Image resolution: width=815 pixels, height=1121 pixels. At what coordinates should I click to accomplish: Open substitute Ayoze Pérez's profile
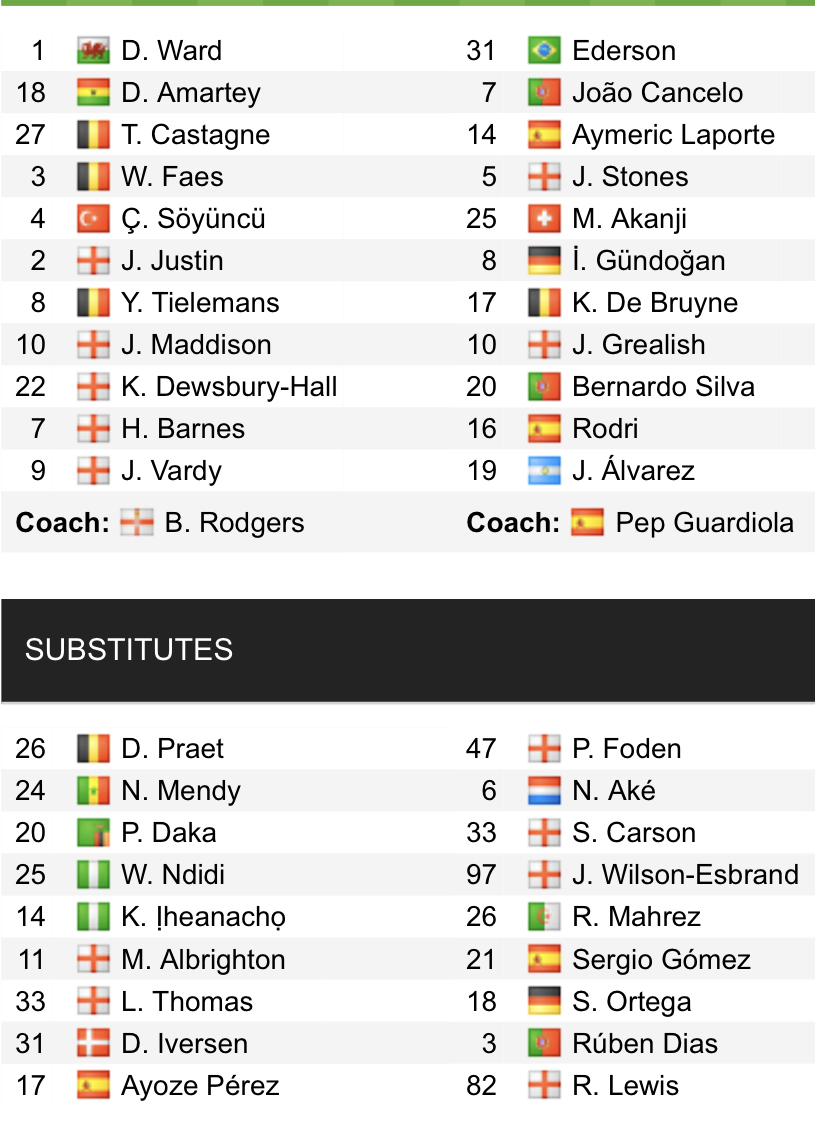(200, 1085)
